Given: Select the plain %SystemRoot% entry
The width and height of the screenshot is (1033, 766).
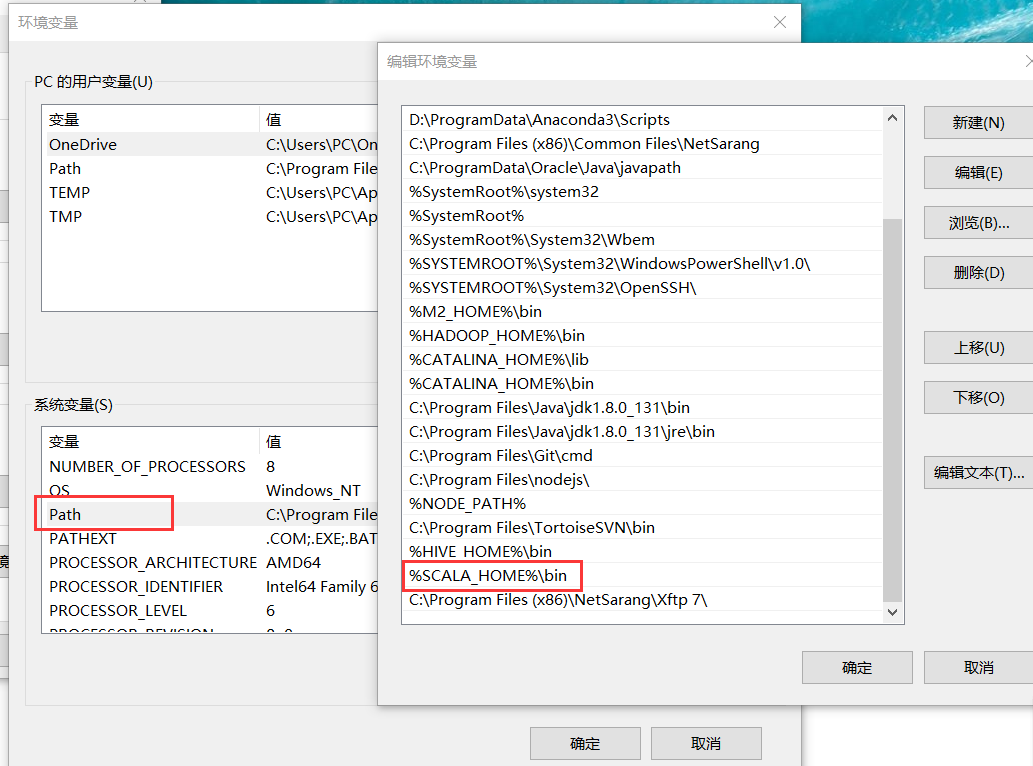Looking at the screenshot, I should tap(642, 215).
